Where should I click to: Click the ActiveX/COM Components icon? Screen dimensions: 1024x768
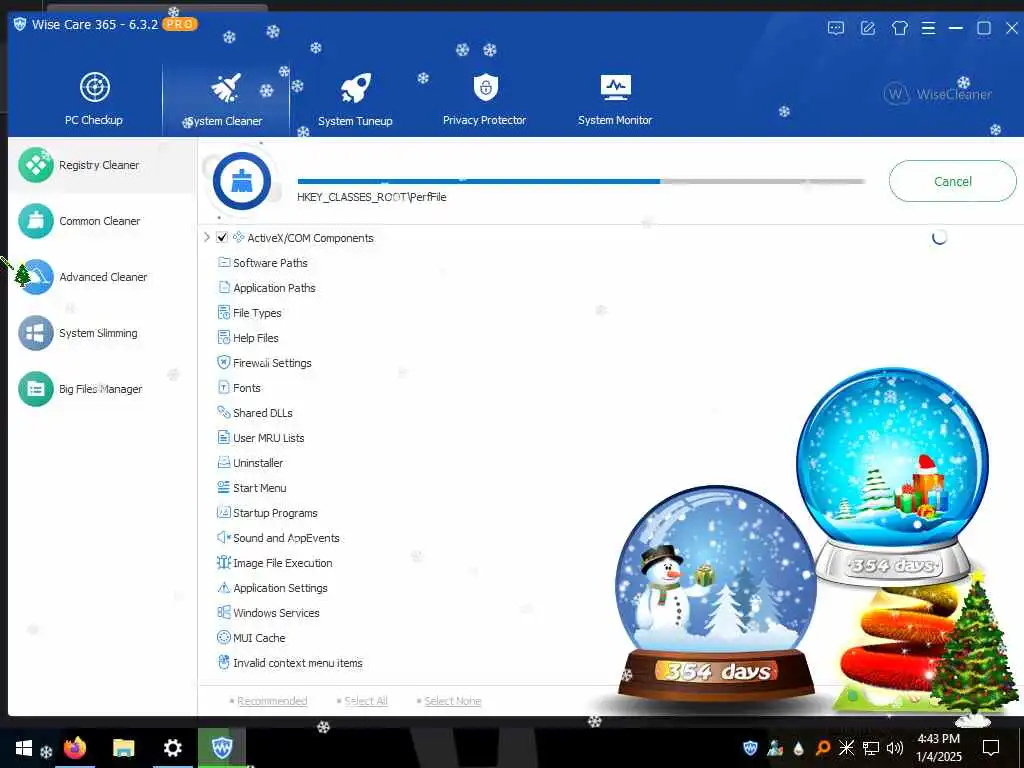238,237
